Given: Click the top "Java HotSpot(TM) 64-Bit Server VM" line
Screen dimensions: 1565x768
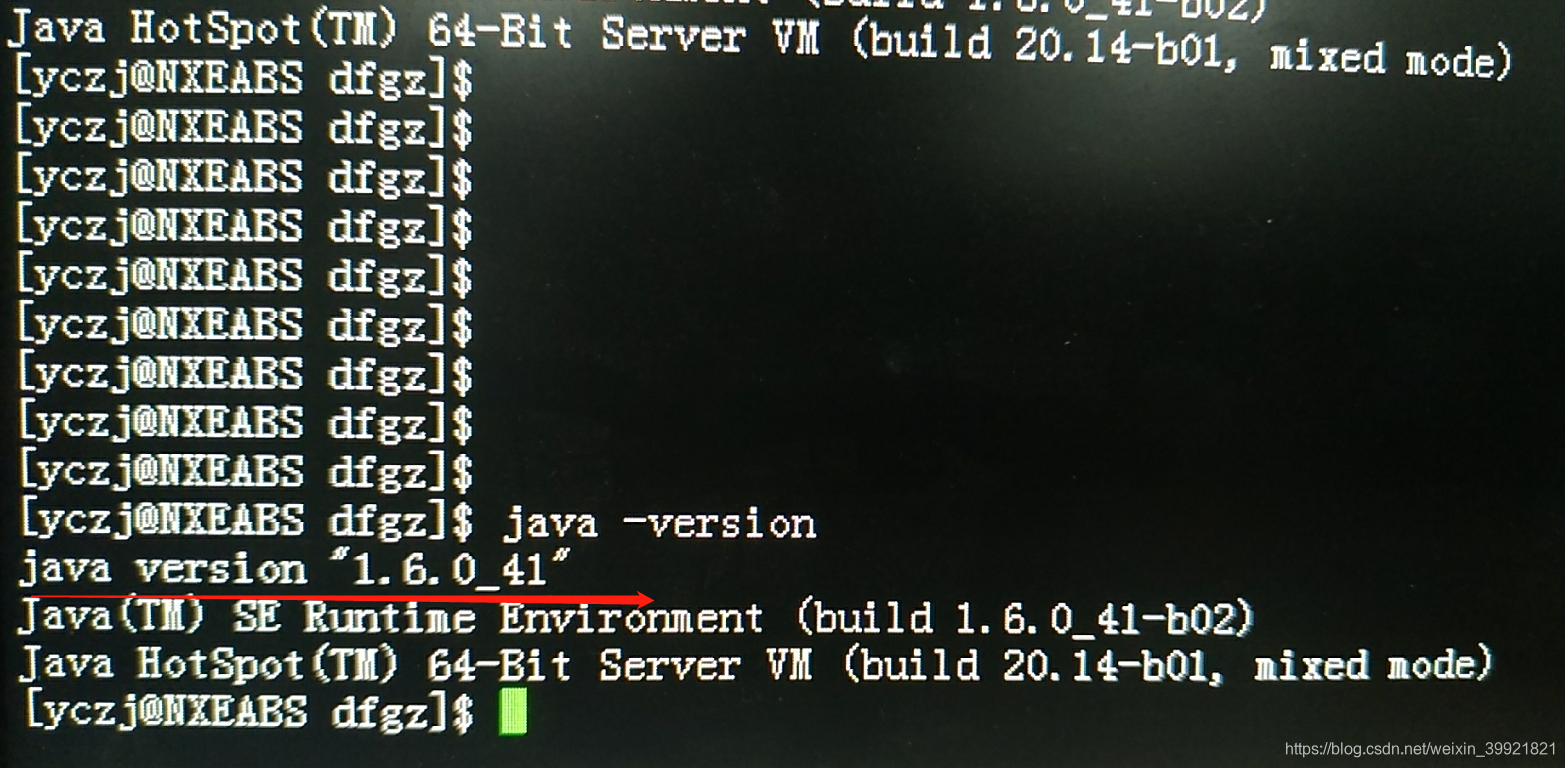Looking at the screenshot, I should pos(760,42).
